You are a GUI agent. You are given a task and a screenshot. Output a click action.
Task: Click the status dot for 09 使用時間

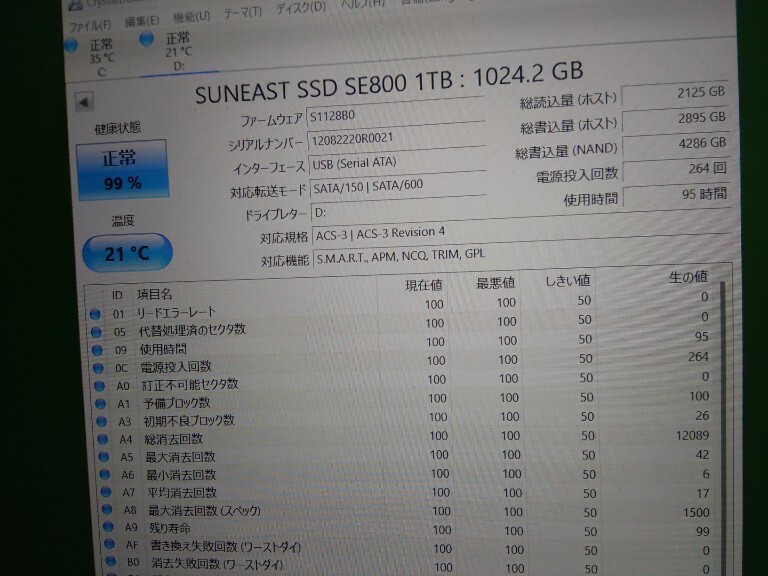click(97, 350)
